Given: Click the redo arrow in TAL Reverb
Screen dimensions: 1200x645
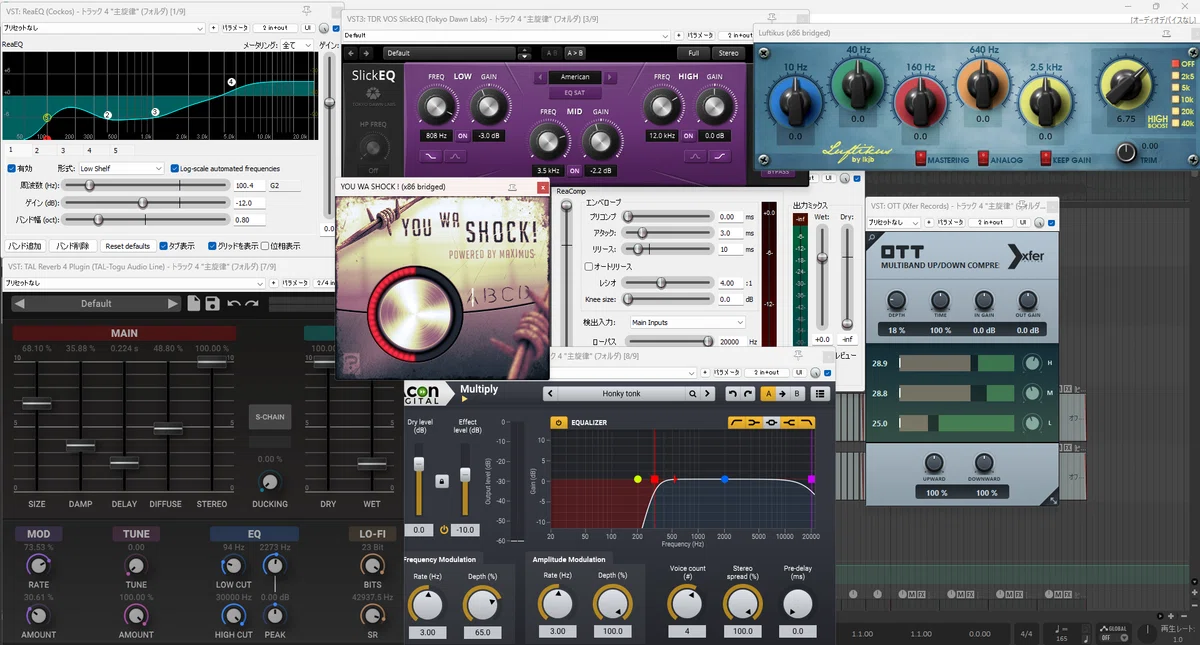Looking at the screenshot, I should 251,304.
